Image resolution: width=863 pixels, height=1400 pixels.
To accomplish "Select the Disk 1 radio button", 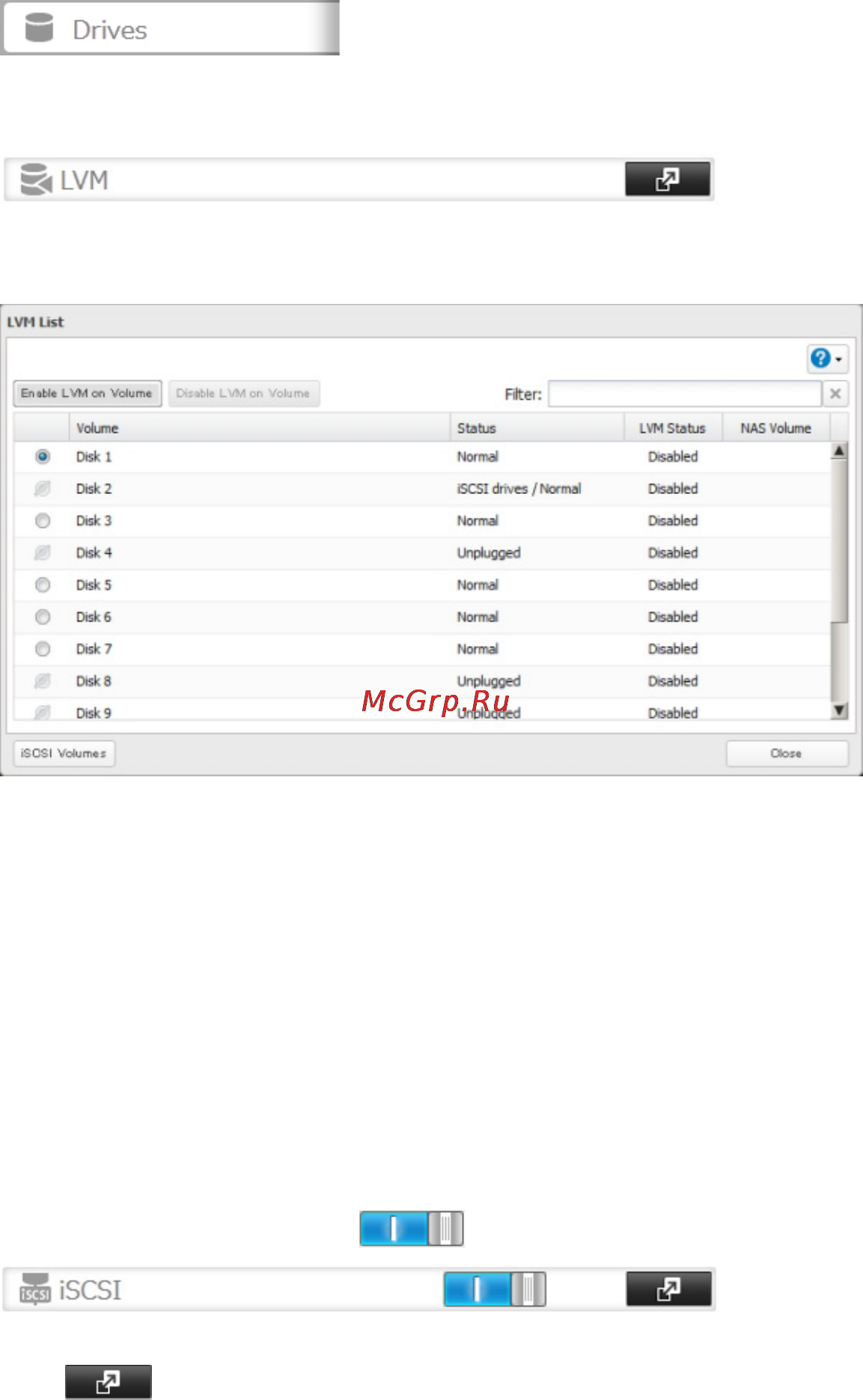I will pyautogui.click(x=43, y=457).
